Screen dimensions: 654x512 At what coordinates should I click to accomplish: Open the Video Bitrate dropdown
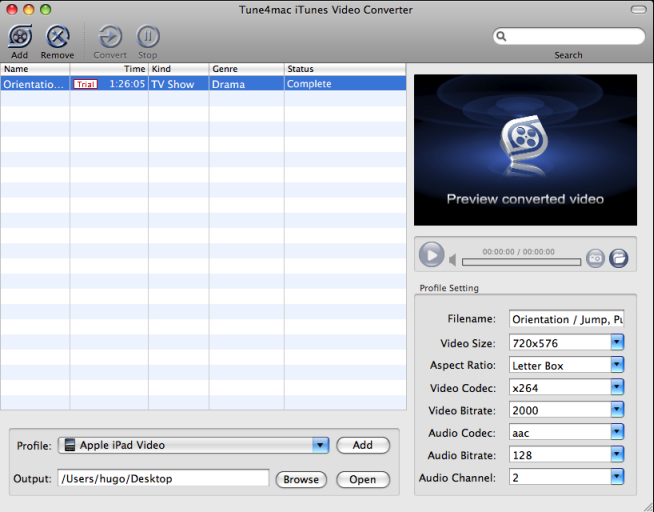pyautogui.click(x=617, y=410)
